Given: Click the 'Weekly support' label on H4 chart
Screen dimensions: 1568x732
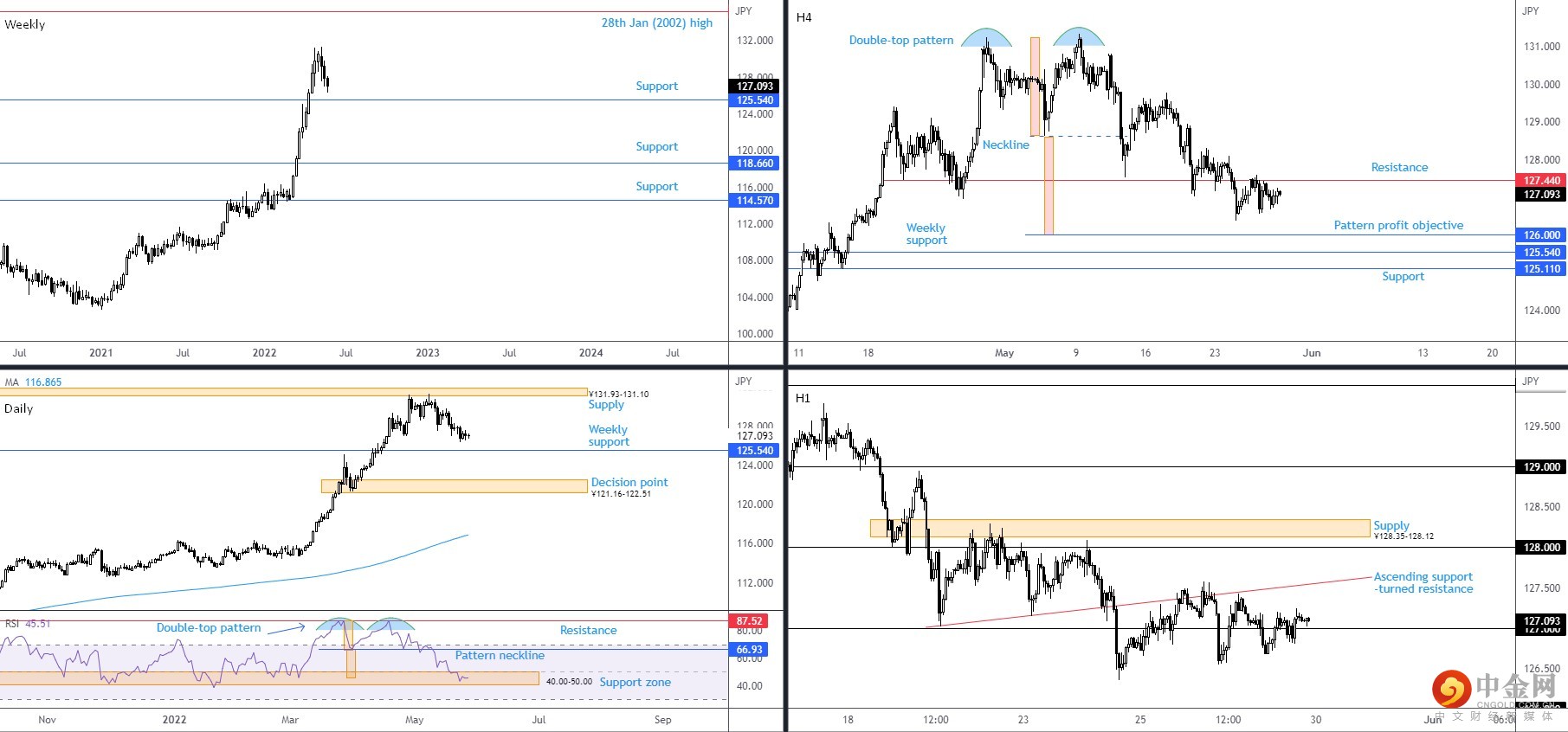Looking at the screenshot, I should [926, 234].
